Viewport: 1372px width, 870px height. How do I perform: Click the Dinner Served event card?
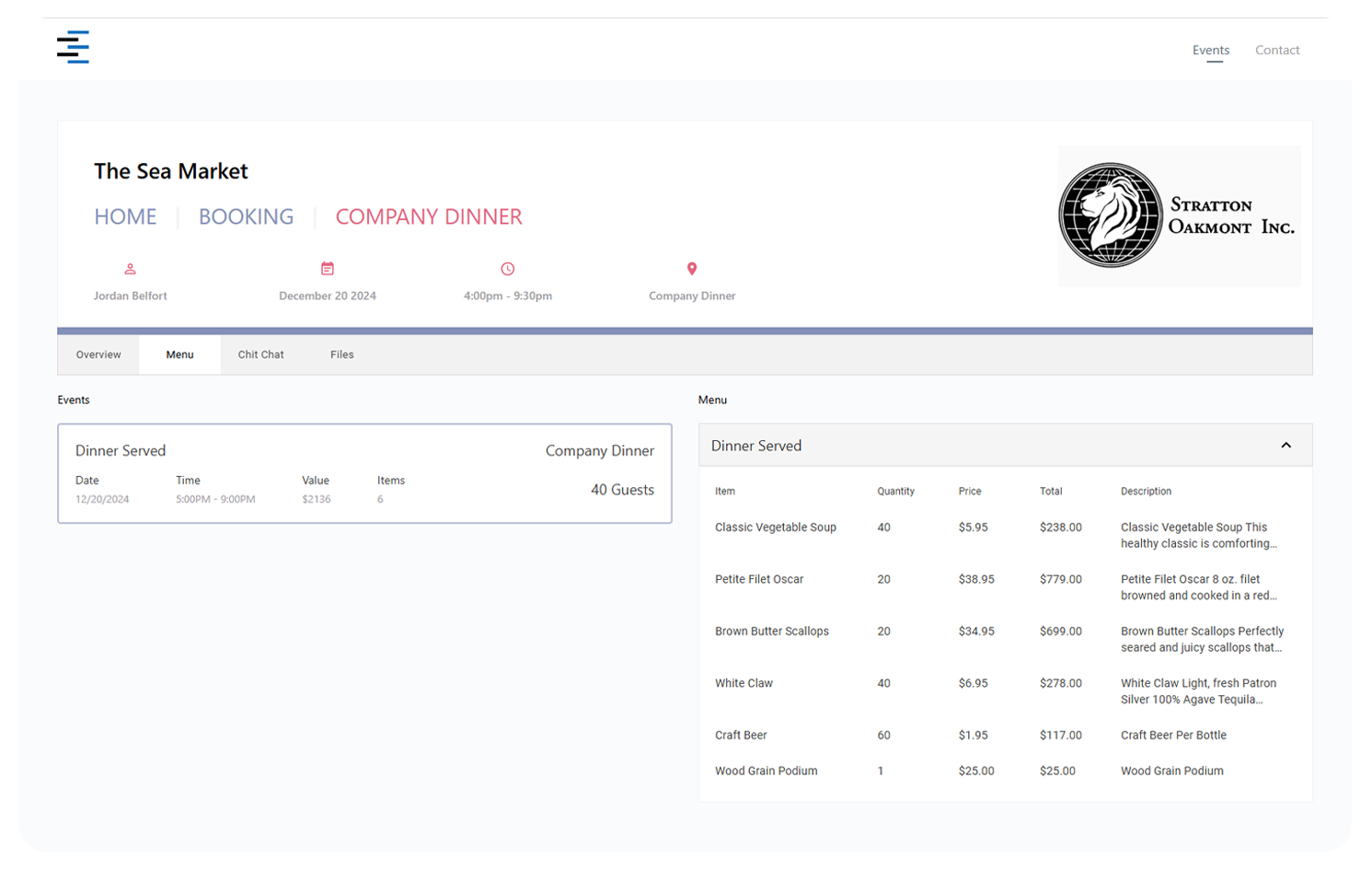364,473
